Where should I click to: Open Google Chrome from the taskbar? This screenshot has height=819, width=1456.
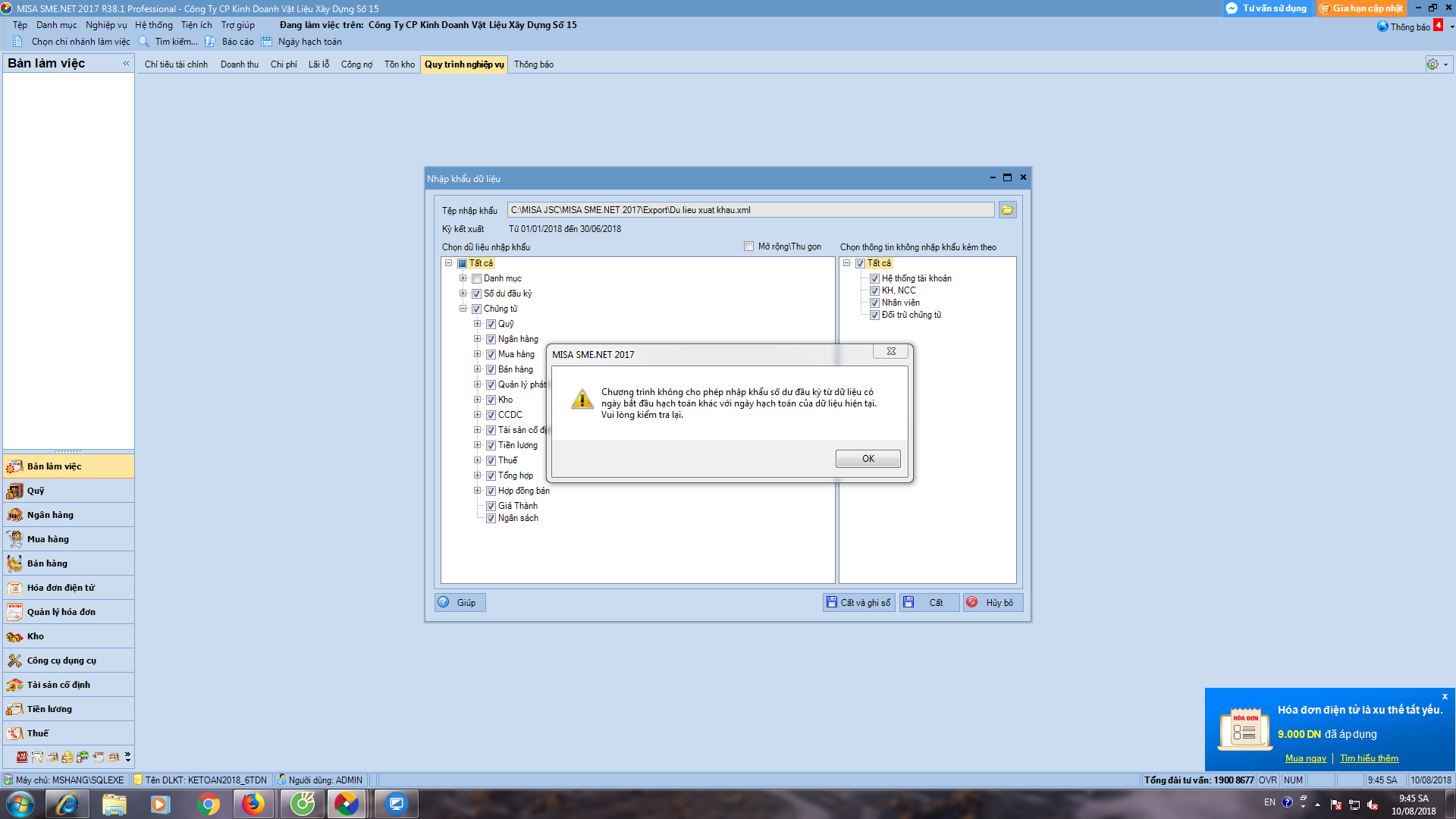coord(209,804)
